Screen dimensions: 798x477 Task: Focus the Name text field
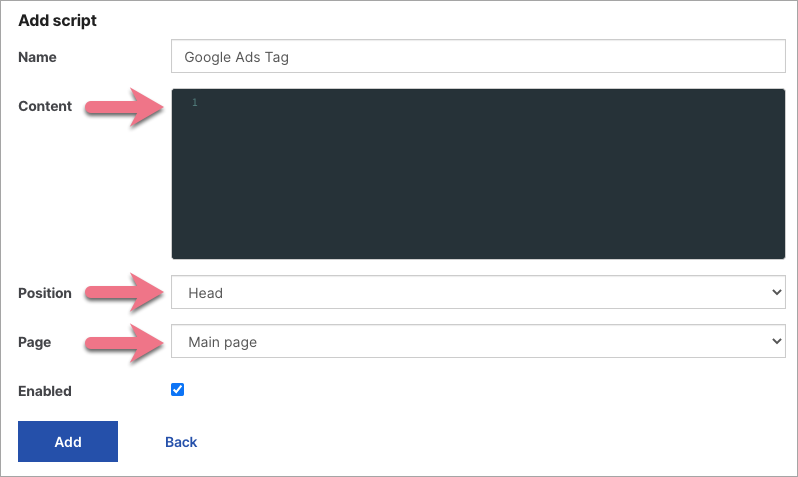tap(478, 57)
